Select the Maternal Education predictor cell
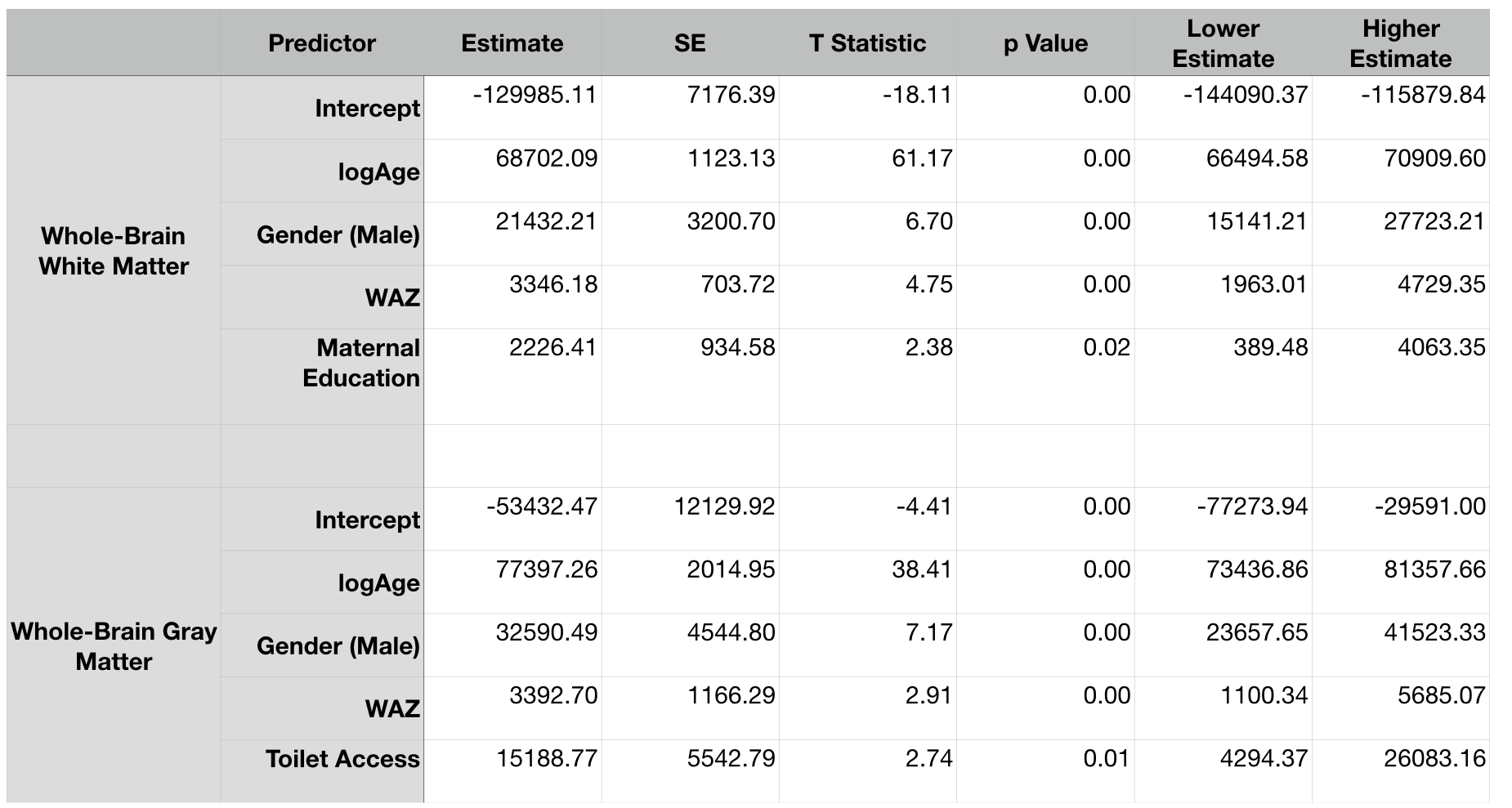Image resolution: width=1512 pixels, height=808 pixels. coord(360,363)
